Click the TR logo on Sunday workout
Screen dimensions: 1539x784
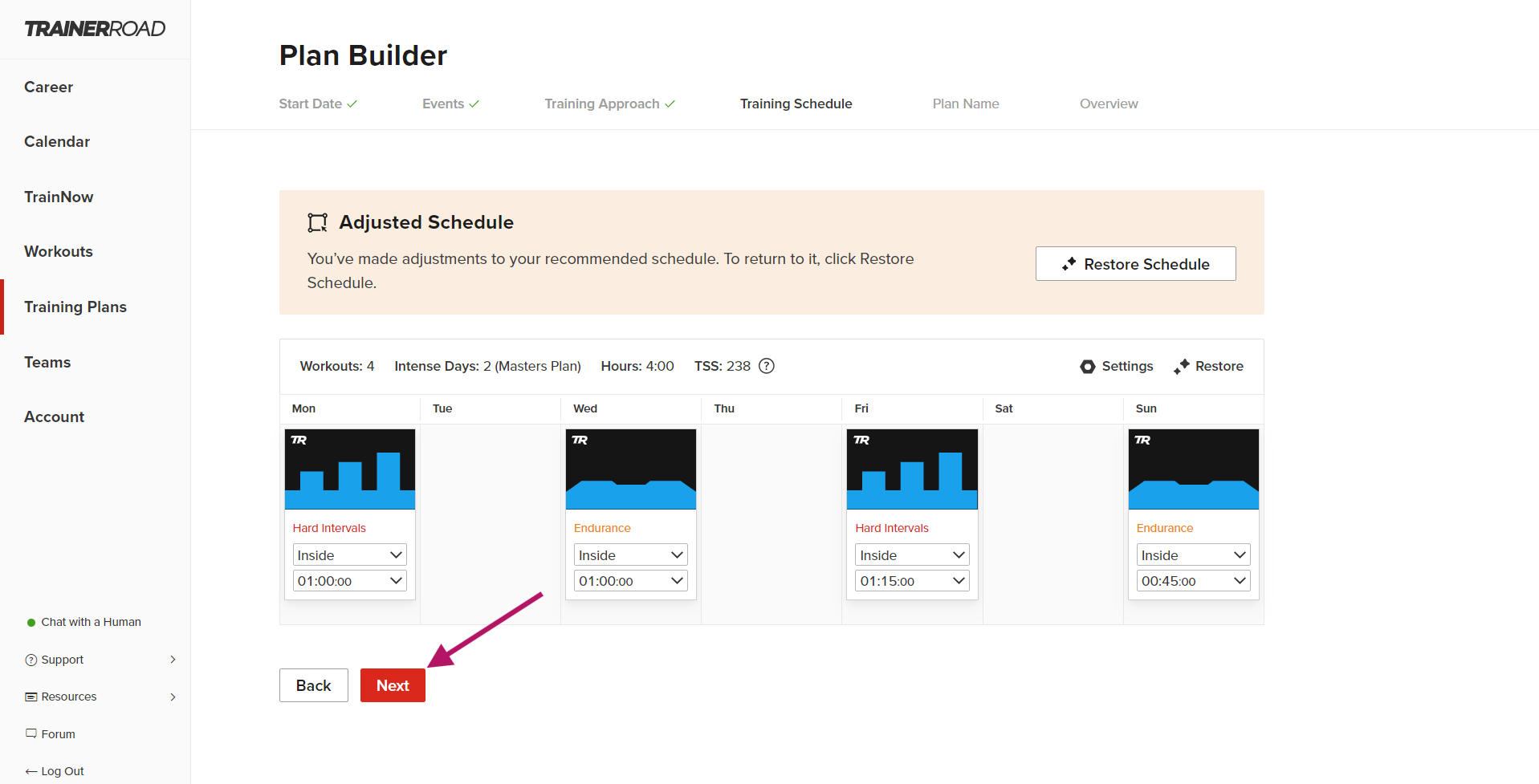1142,440
